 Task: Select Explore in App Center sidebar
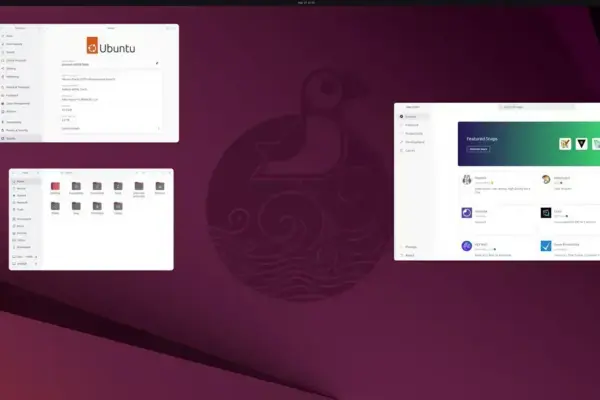[413, 117]
